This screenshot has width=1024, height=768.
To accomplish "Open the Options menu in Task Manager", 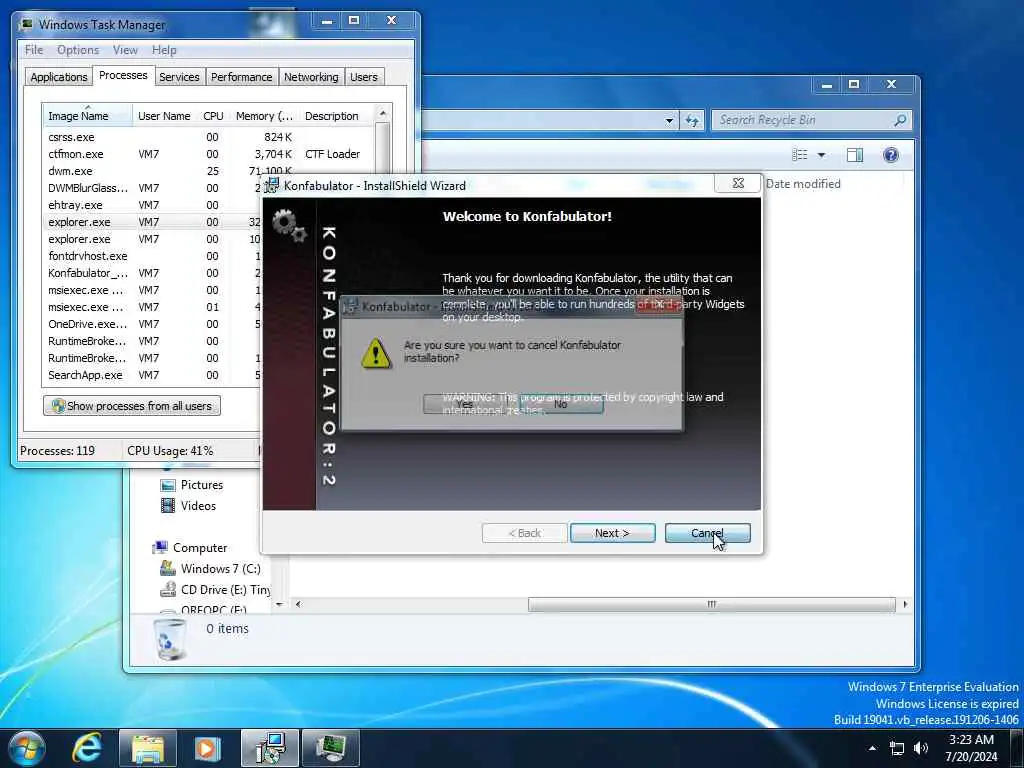I will 78,50.
